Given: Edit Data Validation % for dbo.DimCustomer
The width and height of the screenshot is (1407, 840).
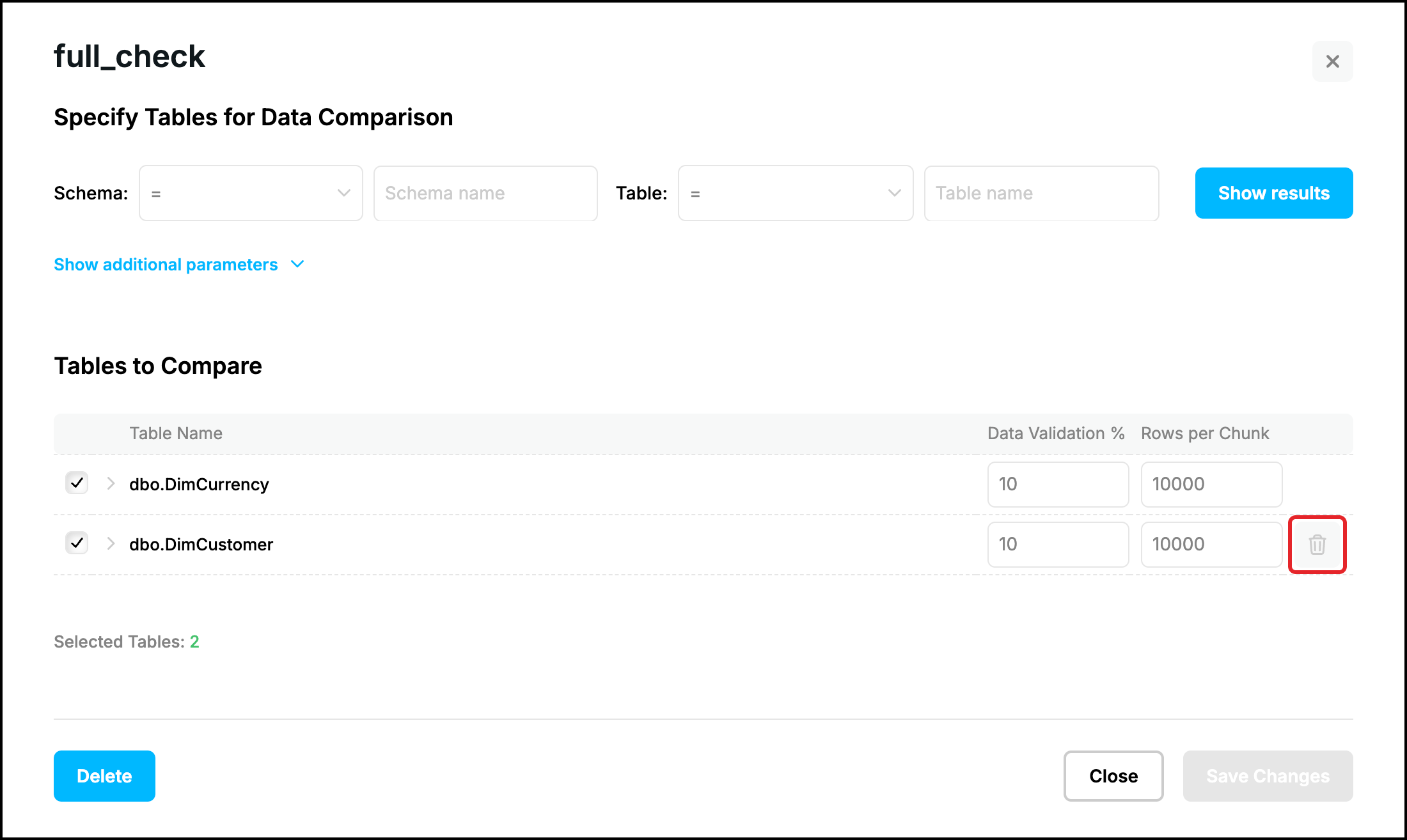Looking at the screenshot, I should coord(1058,544).
